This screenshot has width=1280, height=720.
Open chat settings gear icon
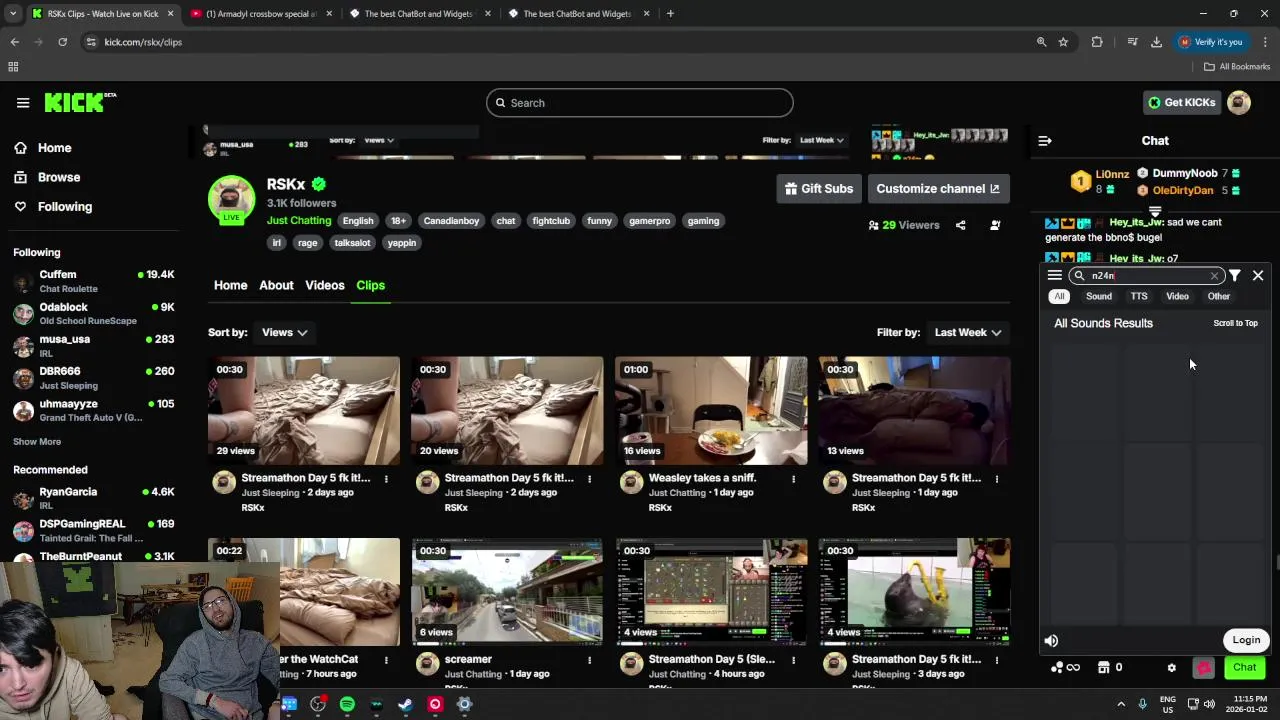pyautogui.click(x=1172, y=667)
